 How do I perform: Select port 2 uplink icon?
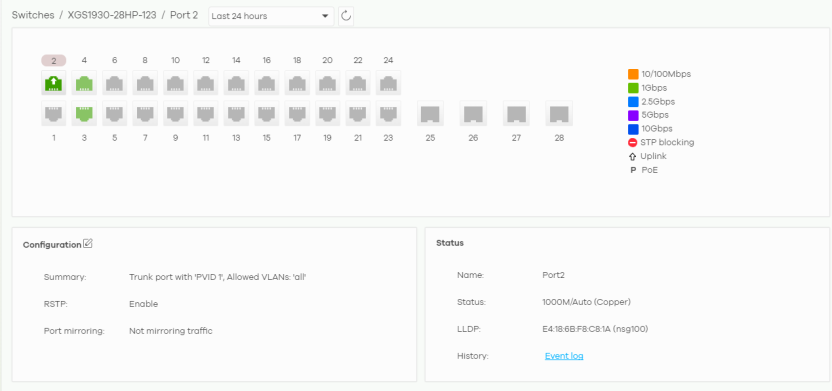coord(54,83)
